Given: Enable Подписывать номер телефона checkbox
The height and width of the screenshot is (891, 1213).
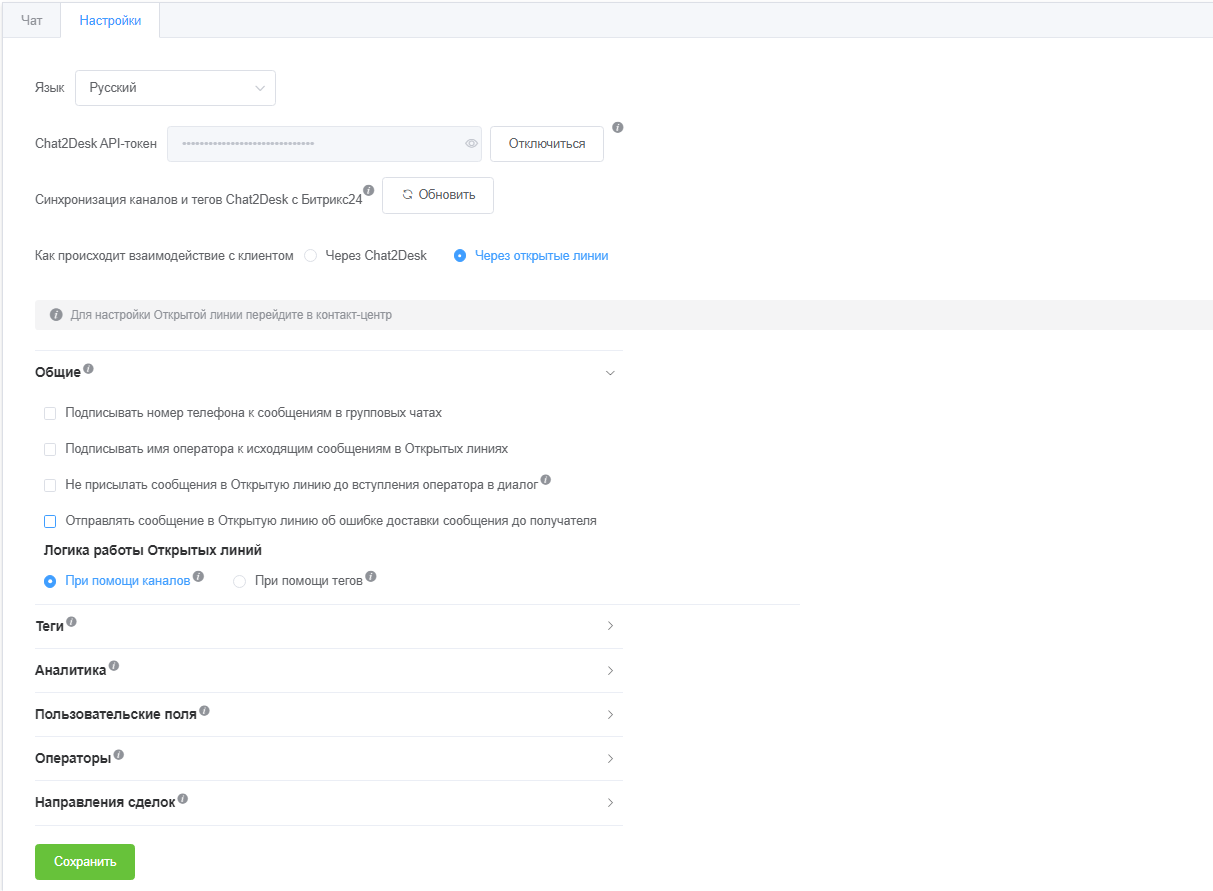Looking at the screenshot, I should (50, 413).
